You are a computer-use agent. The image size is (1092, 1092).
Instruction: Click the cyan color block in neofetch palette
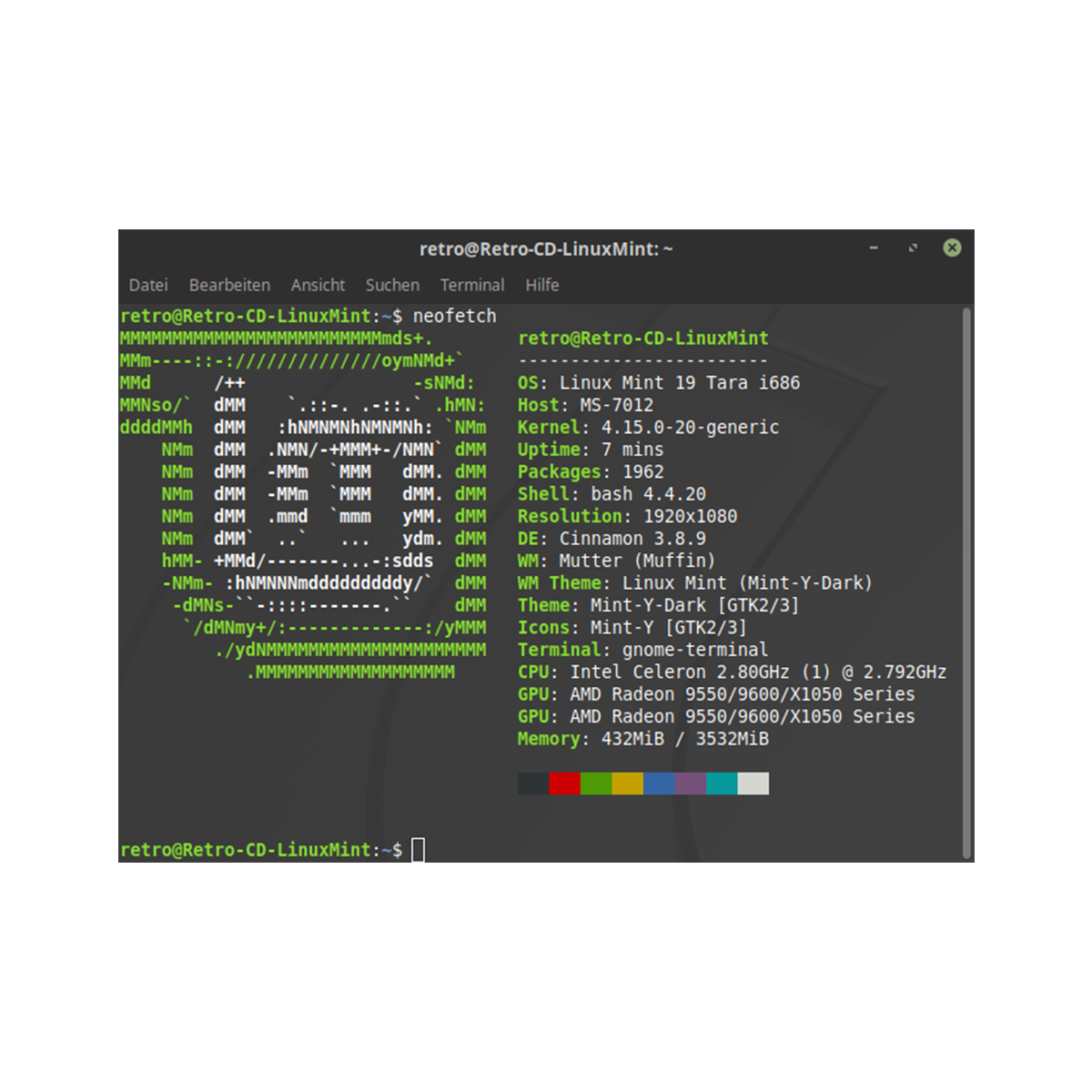pos(722,784)
